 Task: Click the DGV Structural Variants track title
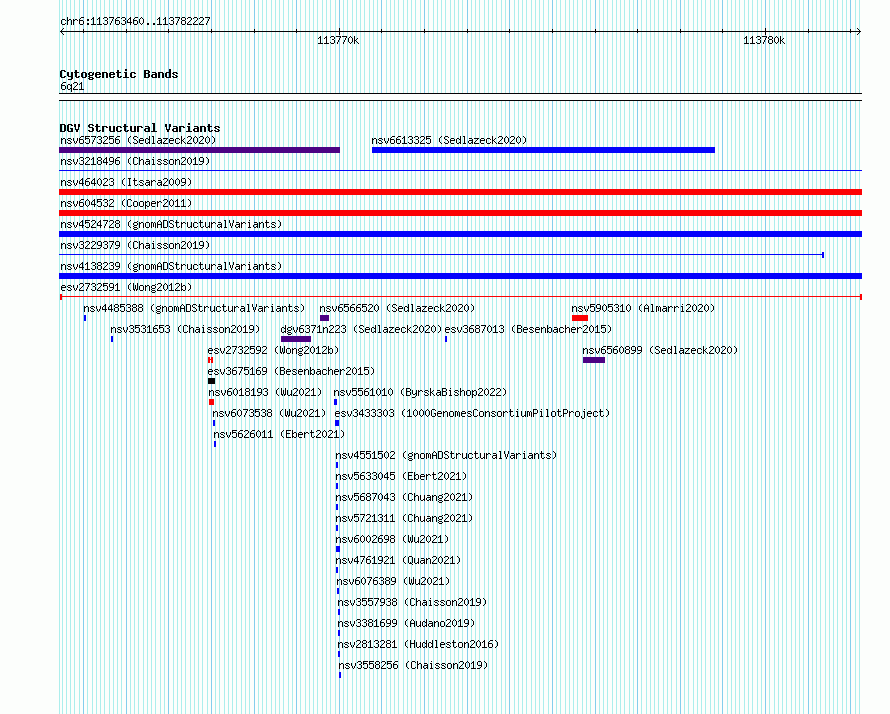[x=140, y=128]
